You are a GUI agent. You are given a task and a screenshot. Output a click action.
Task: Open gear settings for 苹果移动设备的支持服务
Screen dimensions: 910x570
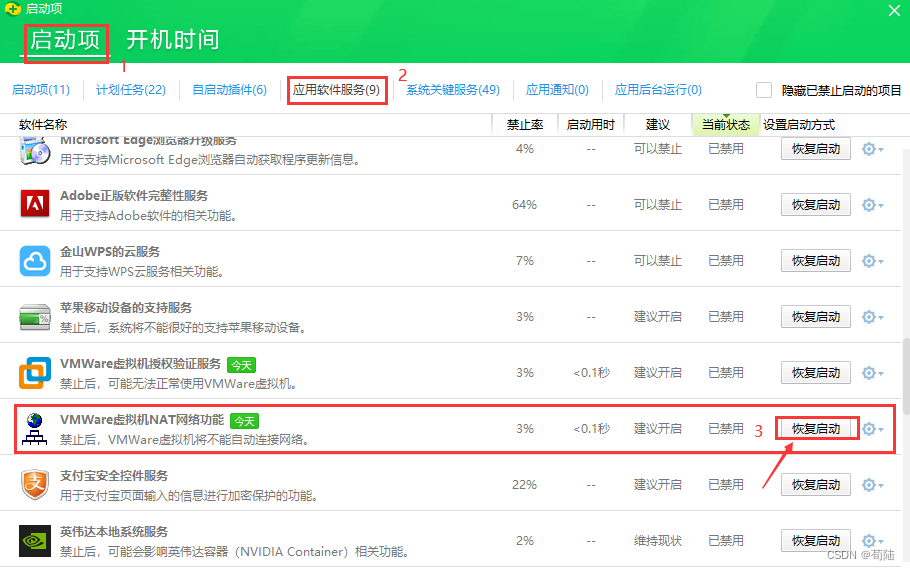click(x=872, y=317)
